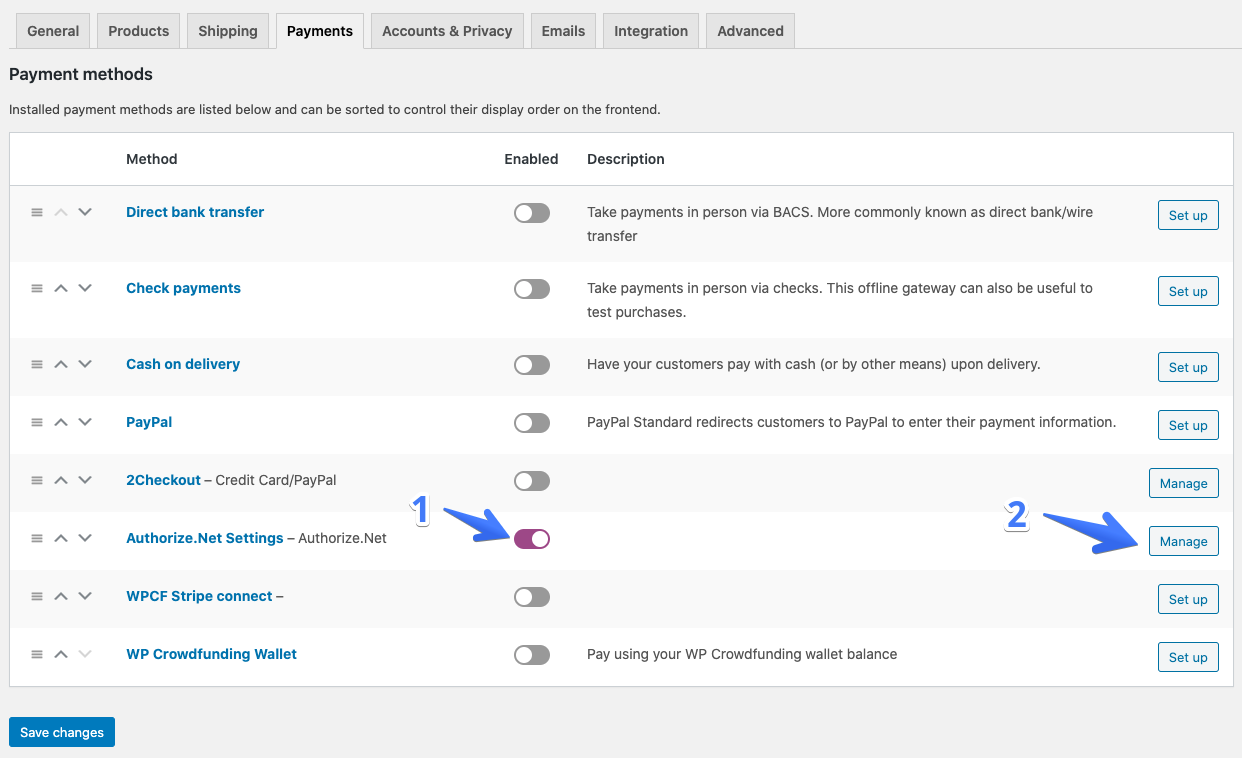
Task: Click the Enabled column header
Action: tap(531, 159)
